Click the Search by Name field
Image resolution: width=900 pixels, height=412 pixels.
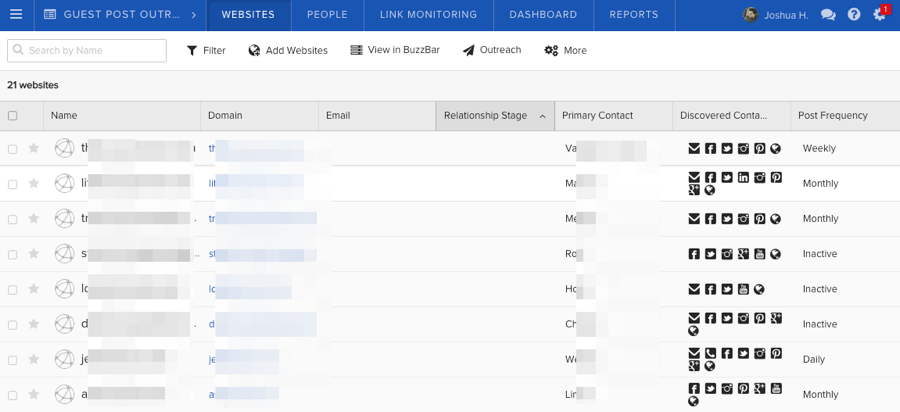coord(87,50)
